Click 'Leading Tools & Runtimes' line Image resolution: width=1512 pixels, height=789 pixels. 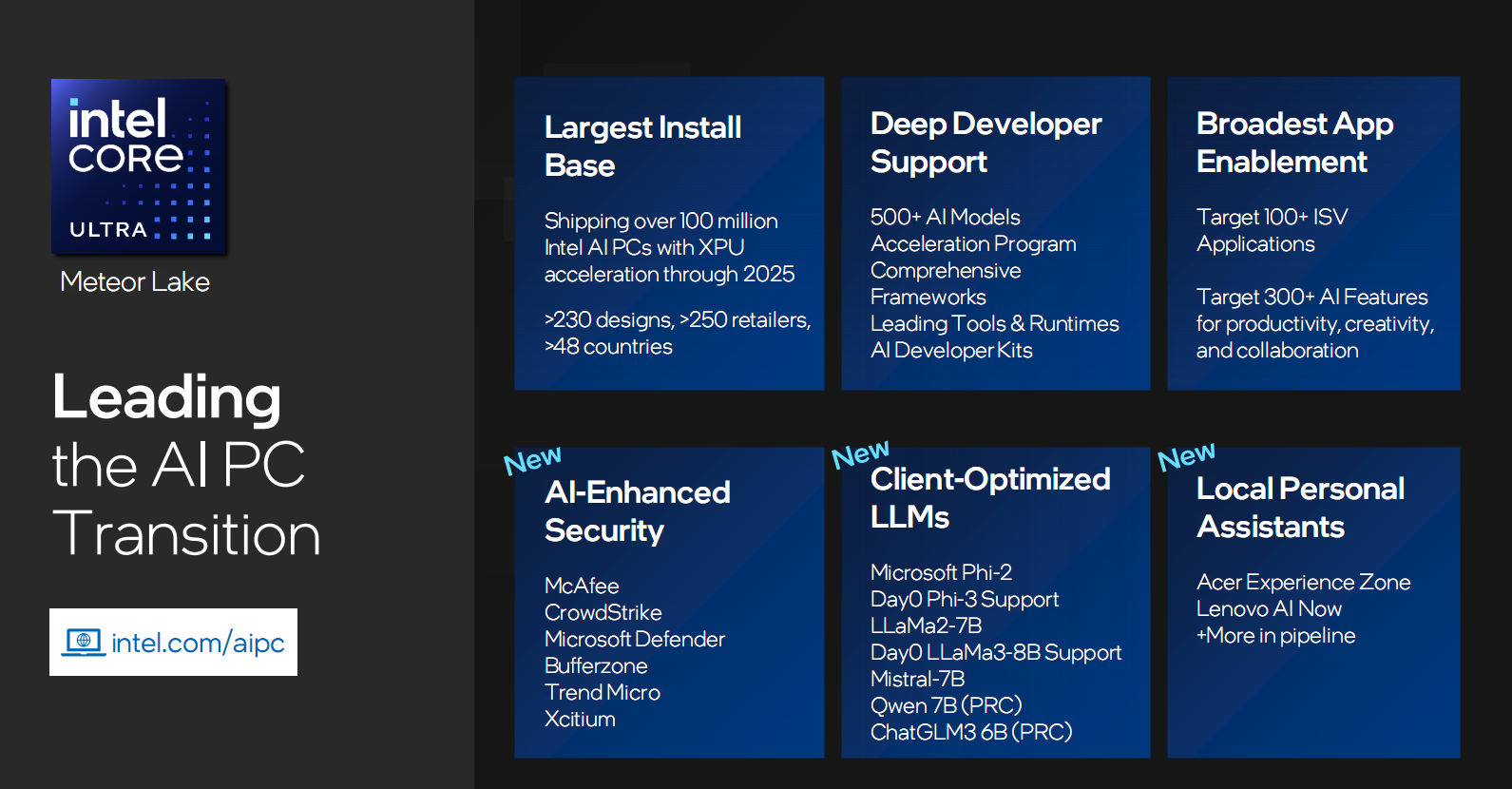tap(995, 323)
